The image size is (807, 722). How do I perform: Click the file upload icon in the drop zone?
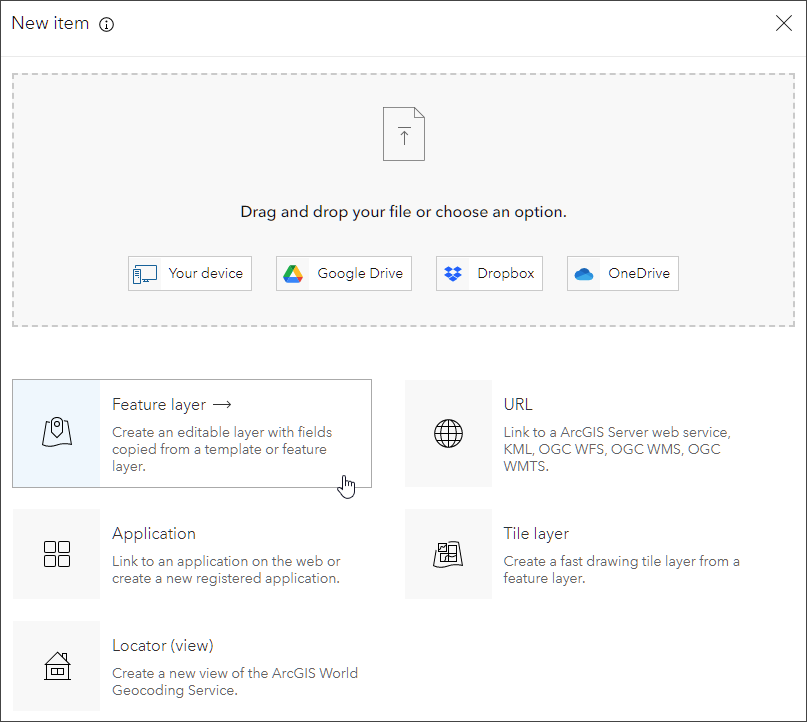tap(403, 133)
